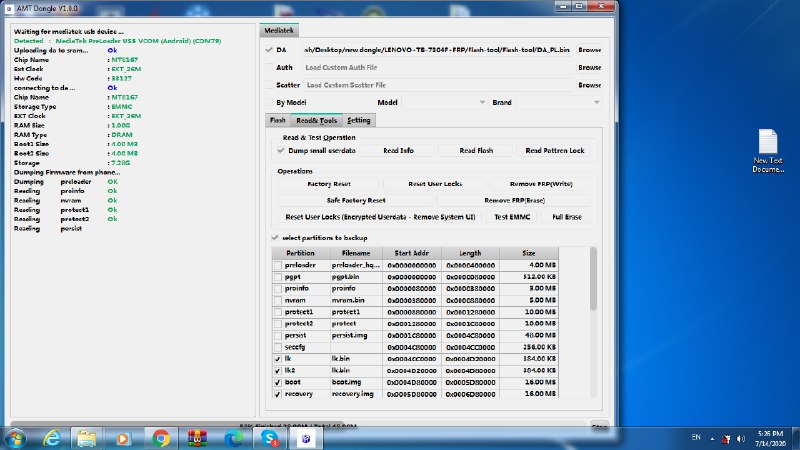Screen dimensions: 800x450
Task: Open File Explorer taskbar icon
Action: 87,438
